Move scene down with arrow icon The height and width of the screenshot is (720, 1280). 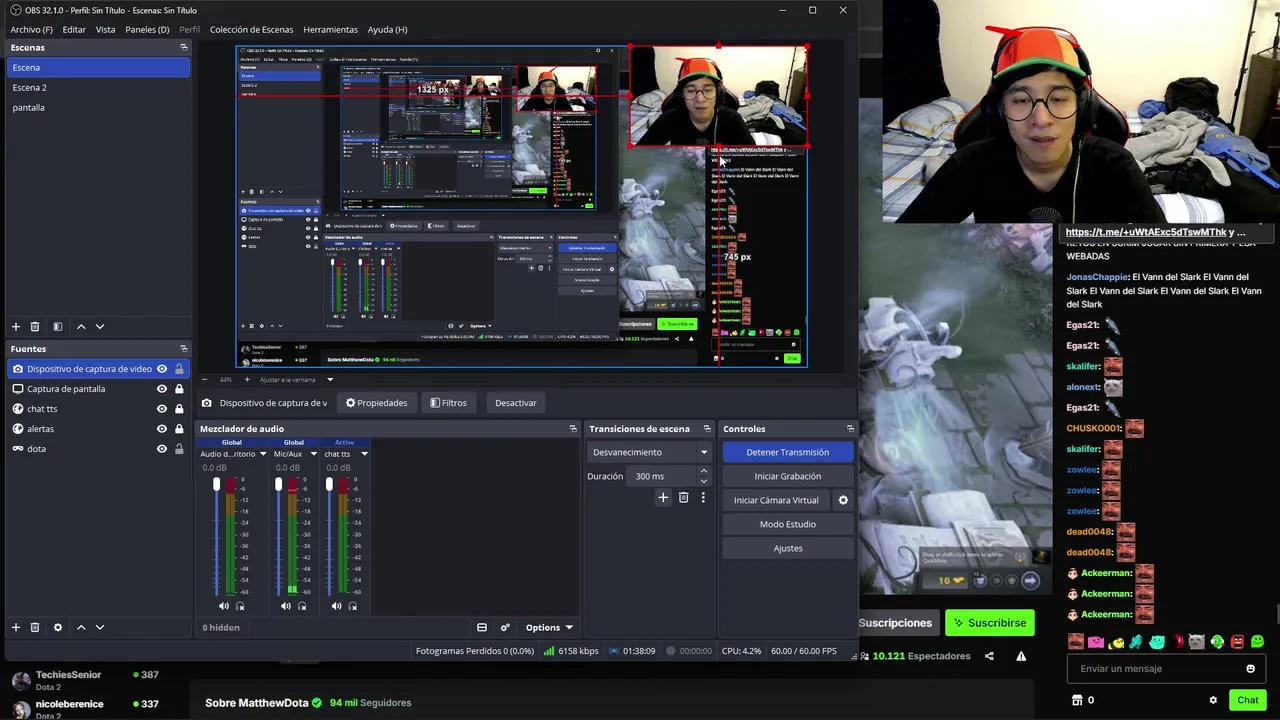tap(99, 327)
